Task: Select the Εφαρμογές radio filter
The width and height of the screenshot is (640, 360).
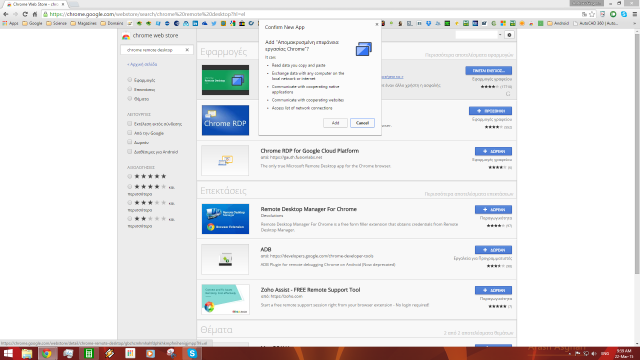Action: point(129,80)
